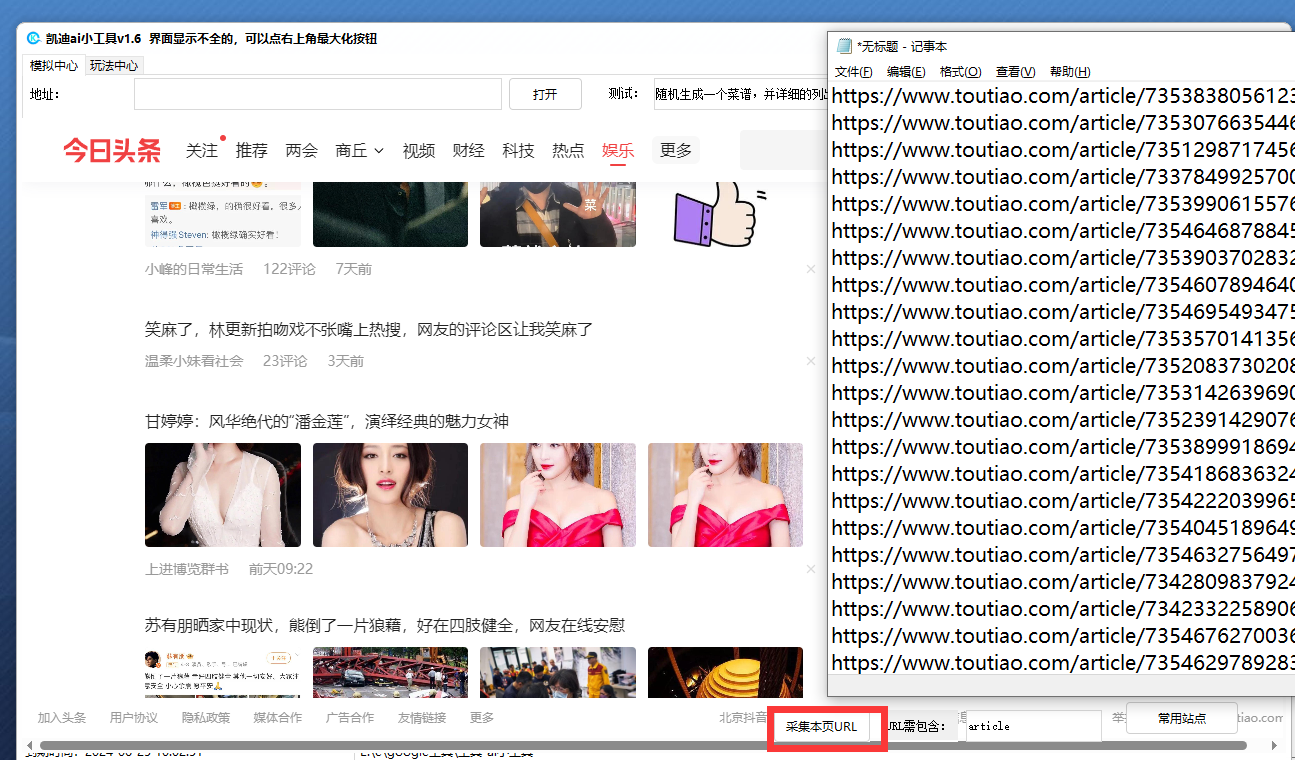
Task: Click author name 小峰的日常生活
Action: 194,269
